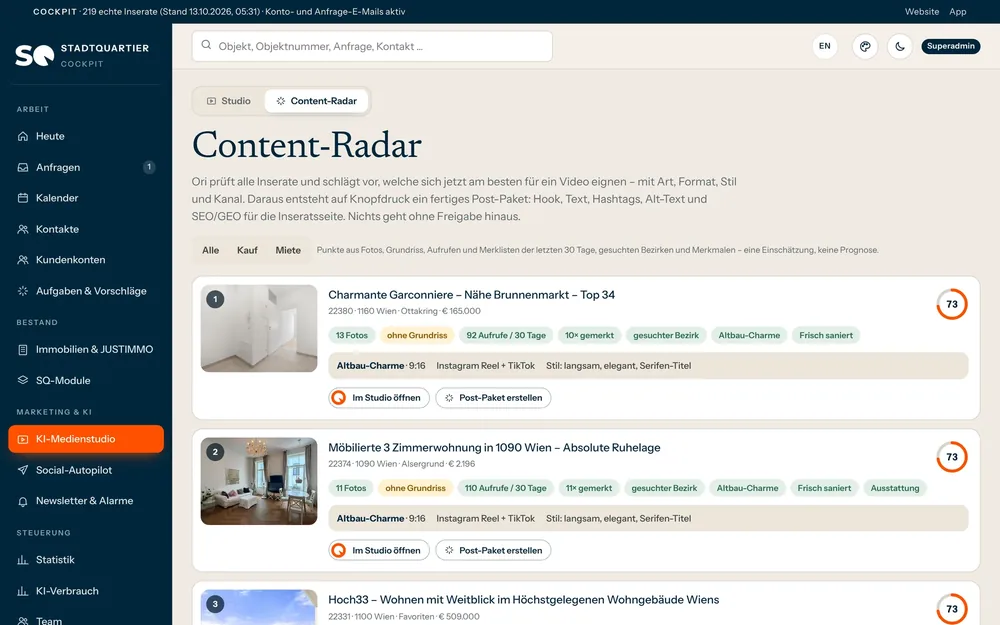Click the Ausstattung tag on second listing
Image resolution: width=1000 pixels, height=625 pixels.
(895, 489)
